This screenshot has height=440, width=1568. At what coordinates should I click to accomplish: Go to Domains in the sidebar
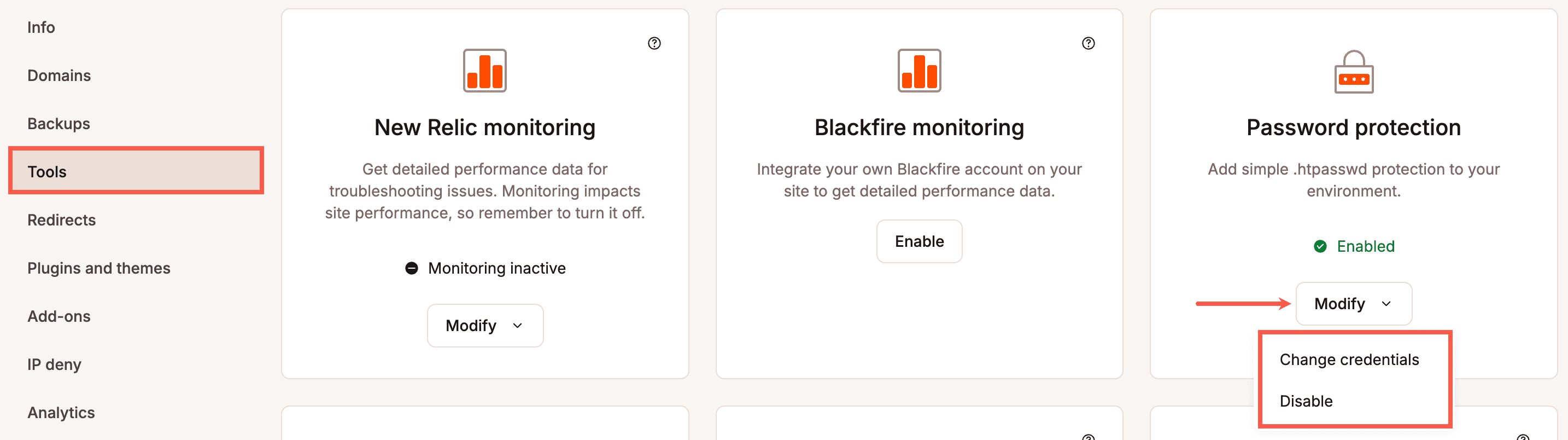pos(59,76)
